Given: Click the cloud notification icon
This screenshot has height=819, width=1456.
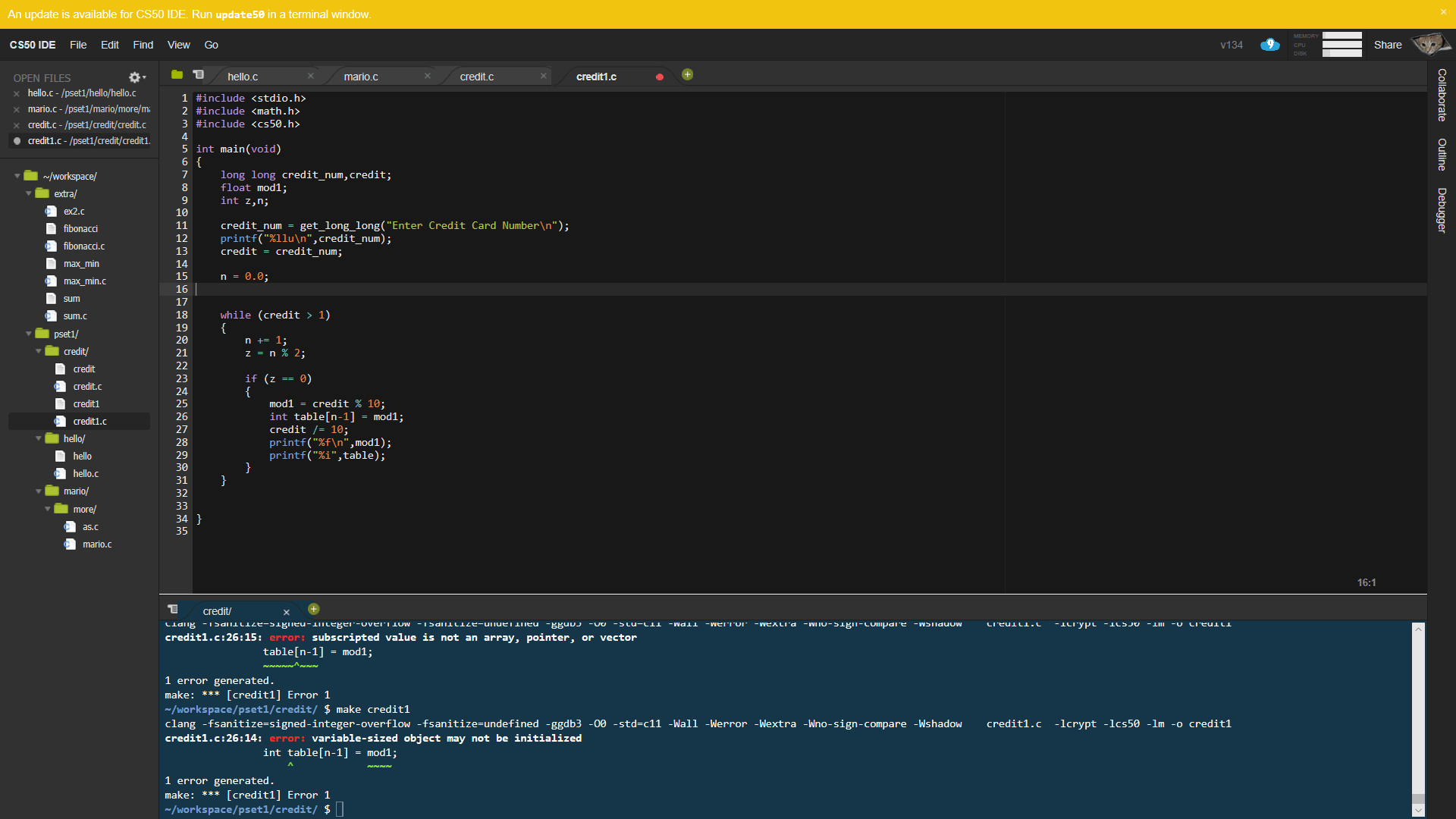Looking at the screenshot, I should [1270, 45].
